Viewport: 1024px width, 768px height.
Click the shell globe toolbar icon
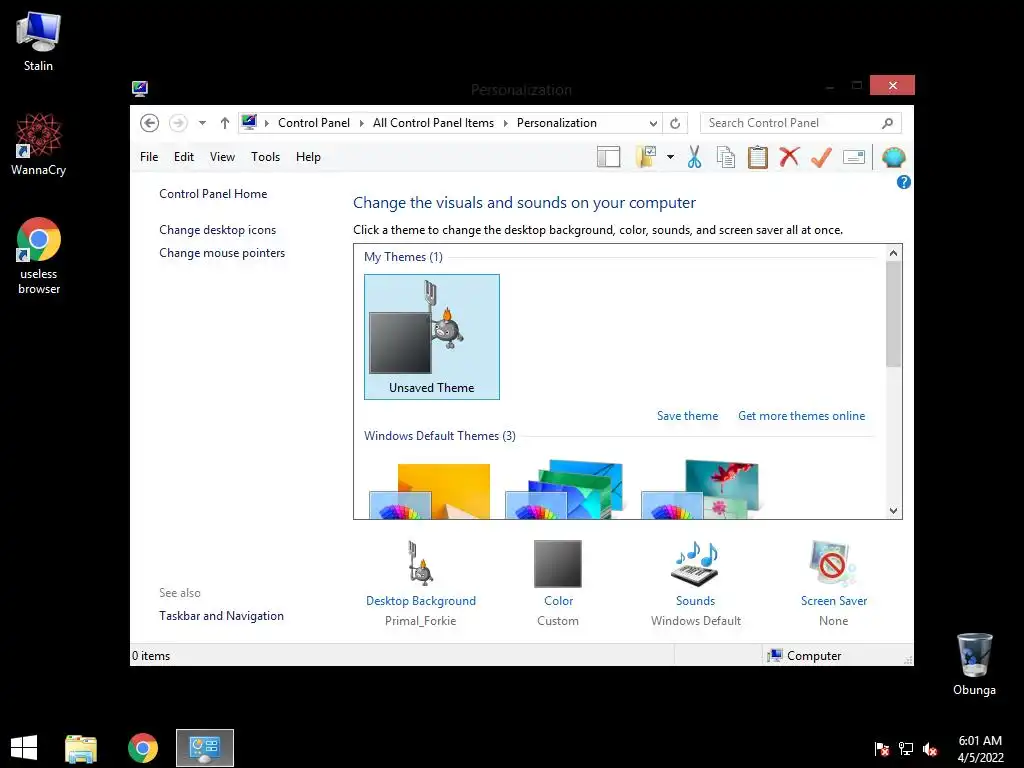click(x=893, y=157)
